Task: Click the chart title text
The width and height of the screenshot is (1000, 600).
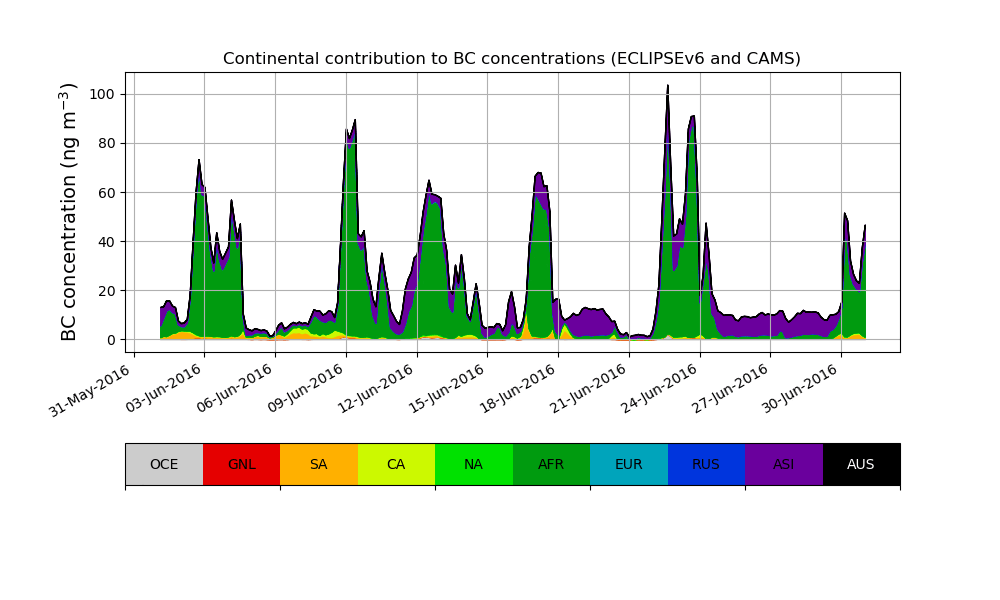Action: [x=512, y=59]
